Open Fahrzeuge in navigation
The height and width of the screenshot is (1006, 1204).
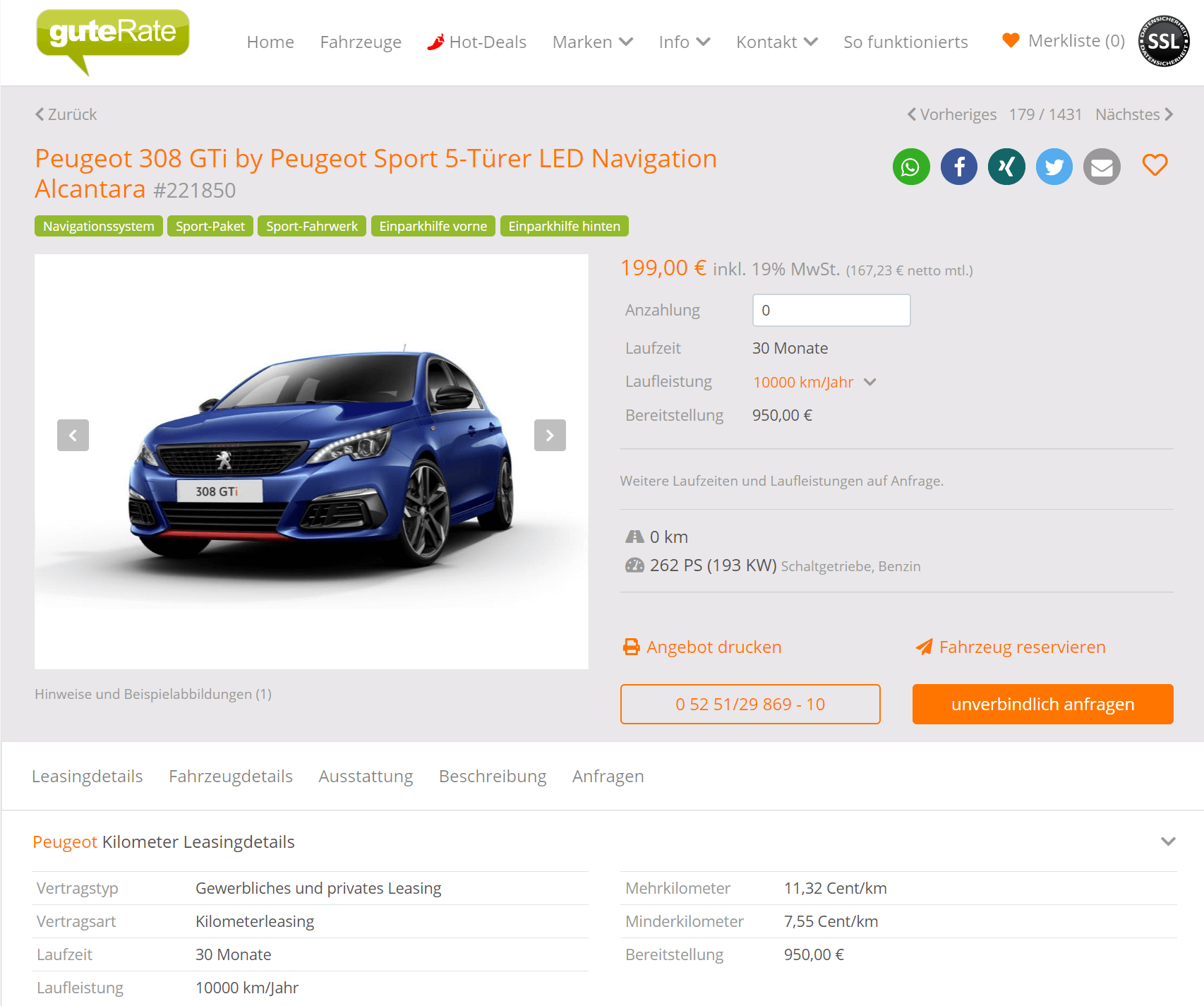361,42
